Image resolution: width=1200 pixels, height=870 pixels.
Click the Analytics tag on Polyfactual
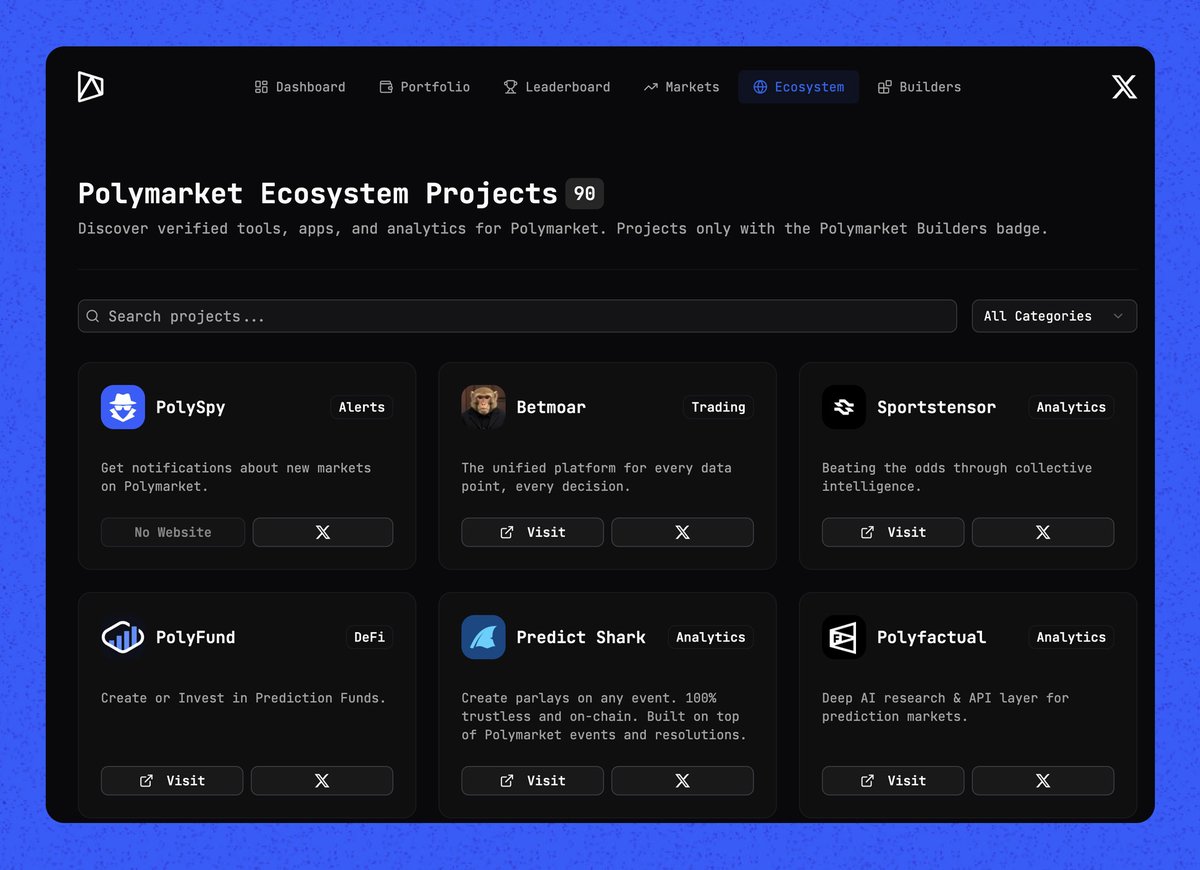pos(1071,637)
